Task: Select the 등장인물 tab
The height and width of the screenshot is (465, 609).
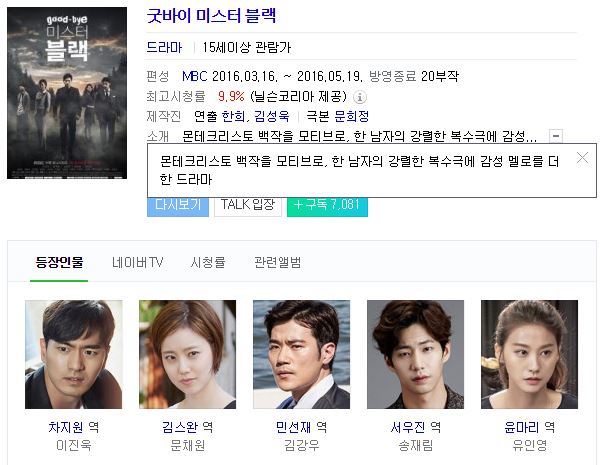Action: pos(59,263)
